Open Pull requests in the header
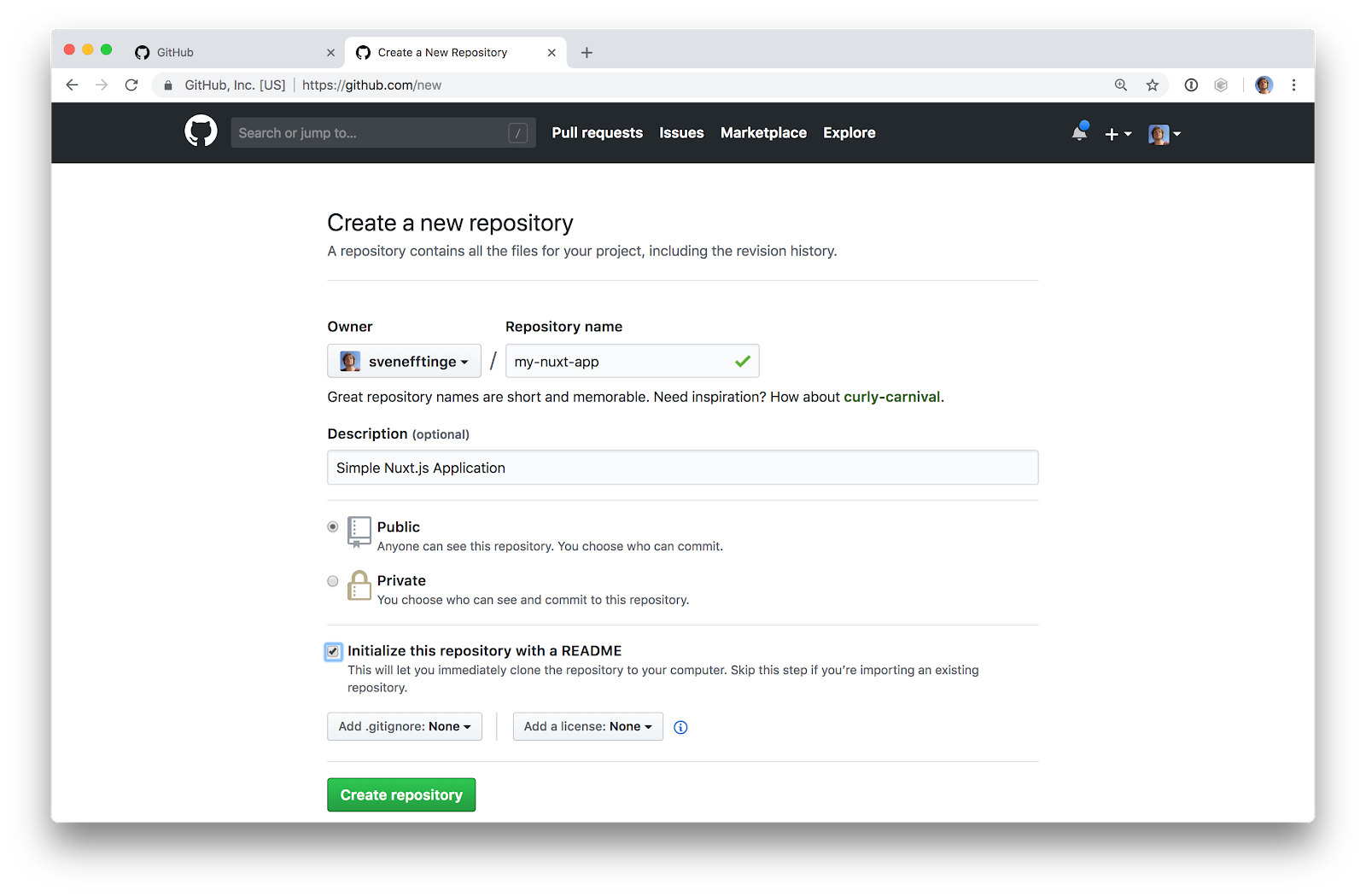 coord(598,133)
